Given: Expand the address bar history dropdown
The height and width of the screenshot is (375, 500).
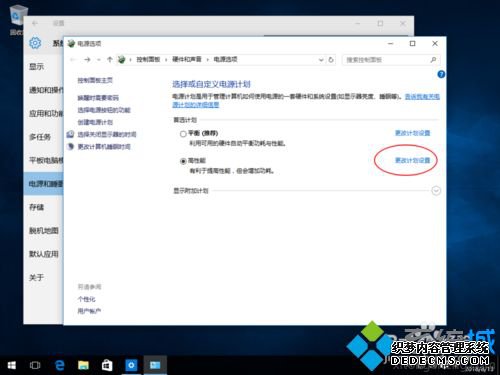Looking at the screenshot, I should pyautogui.click(x=321, y=60).
